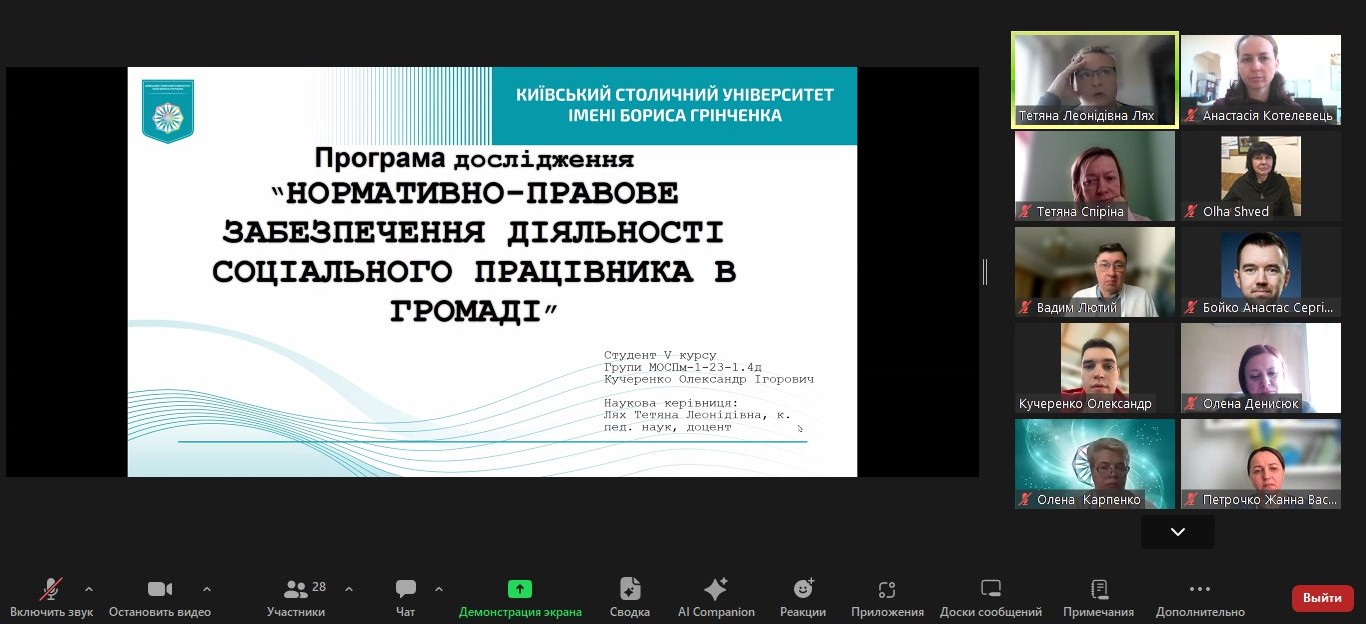Open the Чат (Chat) icon

point(405,589)
